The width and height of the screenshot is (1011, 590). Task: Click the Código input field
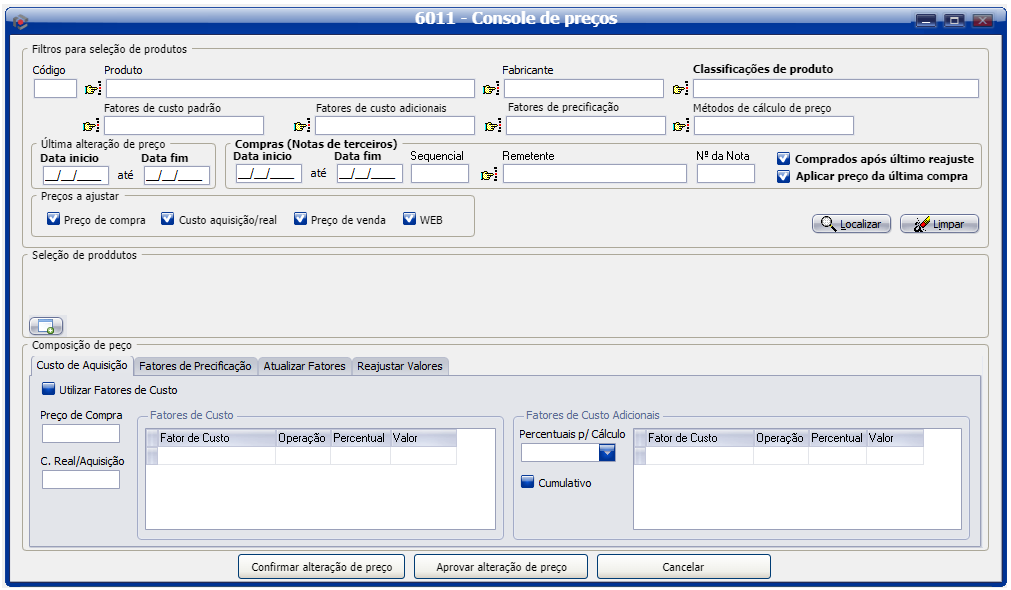pyautogui.click(x=55, y=89)
